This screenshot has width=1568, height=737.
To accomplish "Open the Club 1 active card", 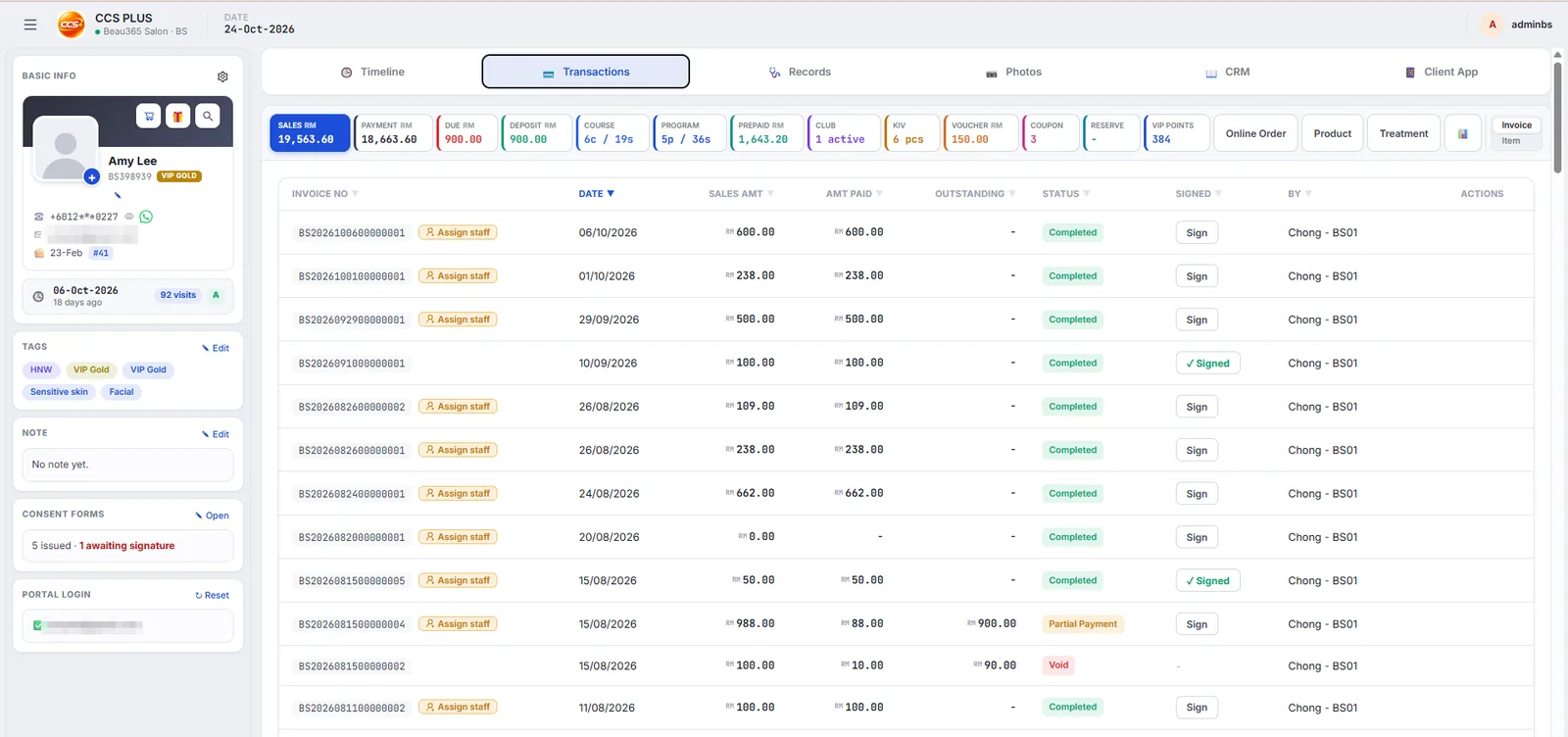I will click(x=845, y=133).
